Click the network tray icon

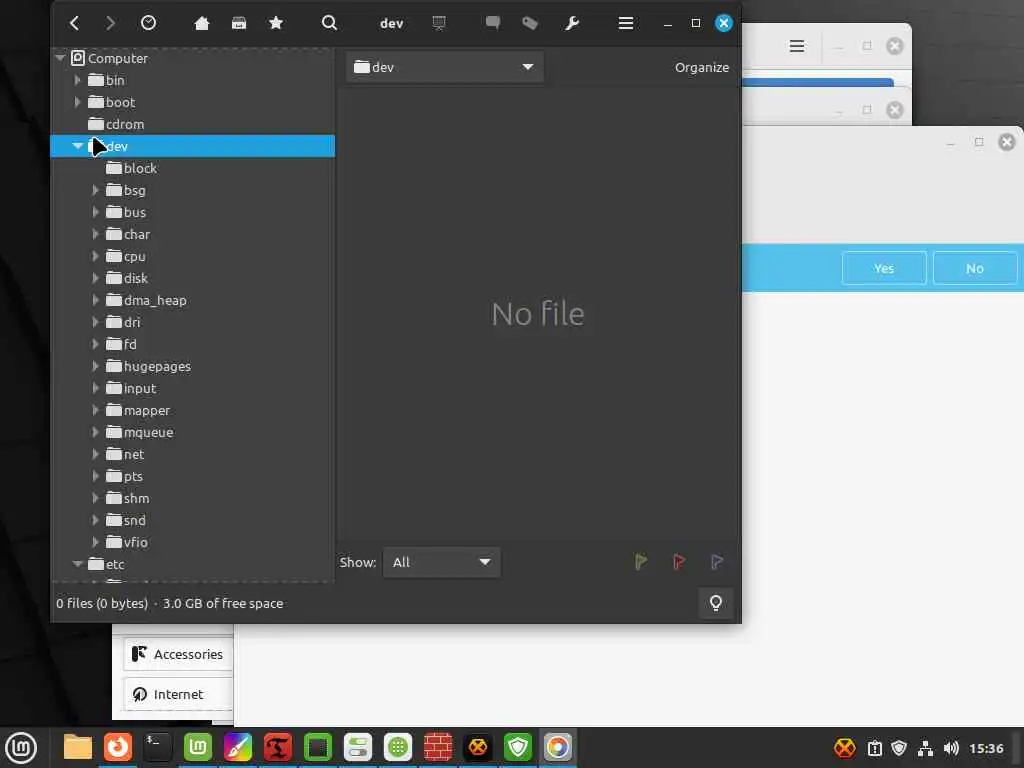[x=925, y=748]
